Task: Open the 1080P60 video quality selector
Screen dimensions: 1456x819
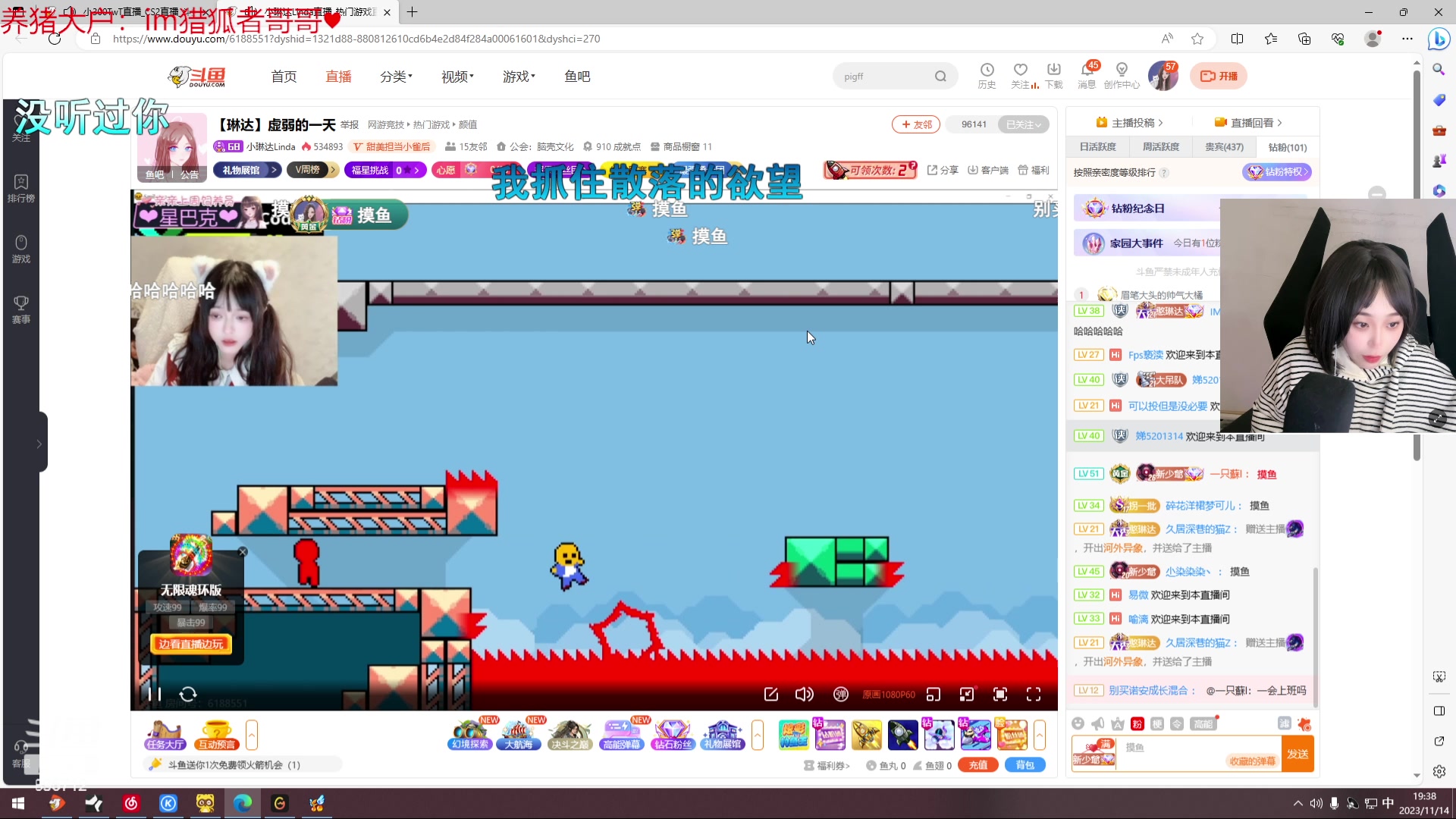Action: click(x=888, y=694)
